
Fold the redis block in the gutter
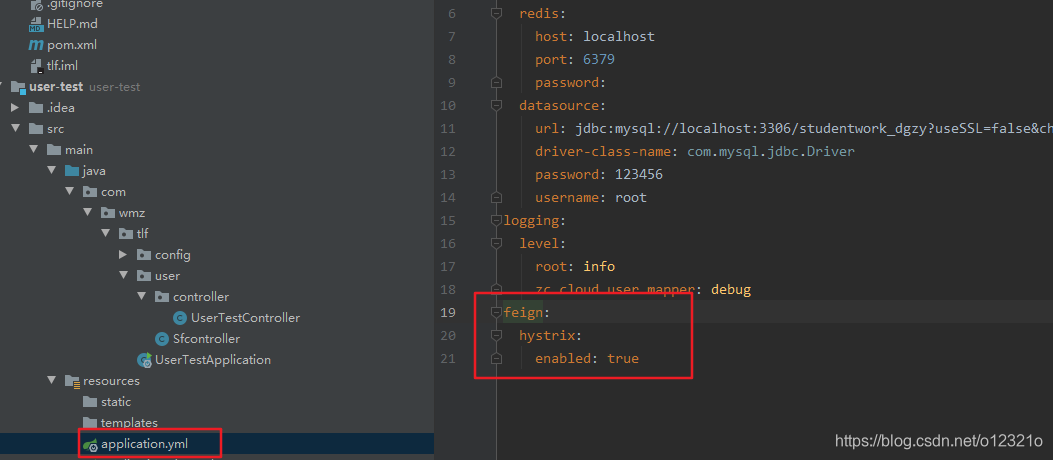point(496,13)
